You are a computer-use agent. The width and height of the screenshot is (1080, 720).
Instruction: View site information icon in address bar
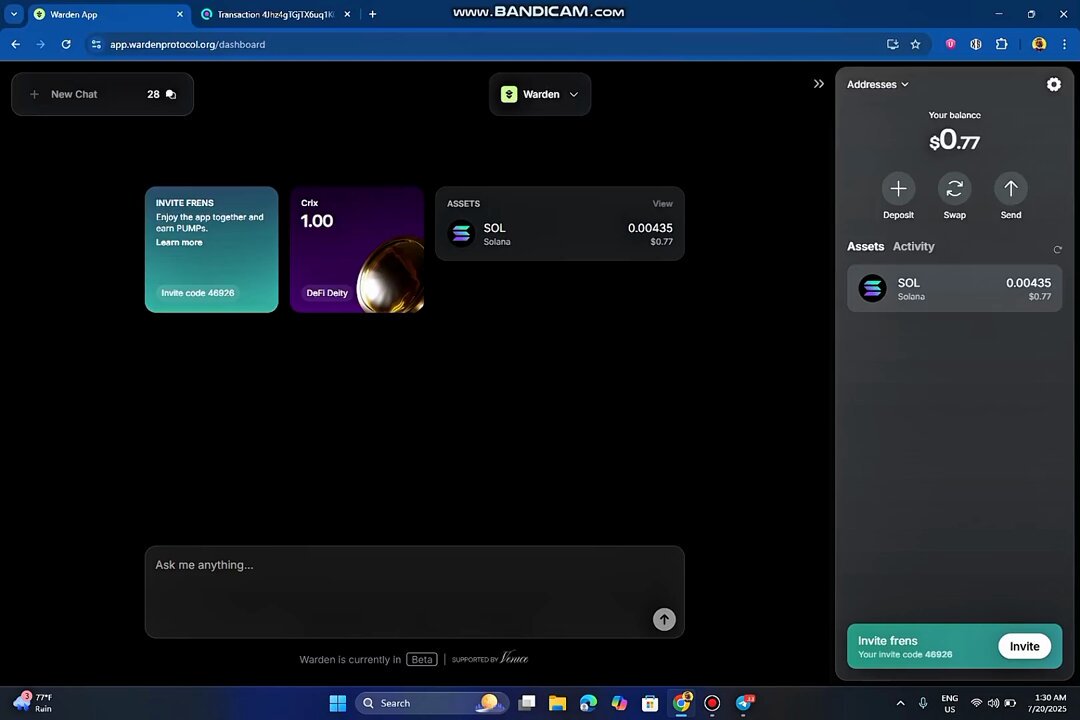point(96,44)
